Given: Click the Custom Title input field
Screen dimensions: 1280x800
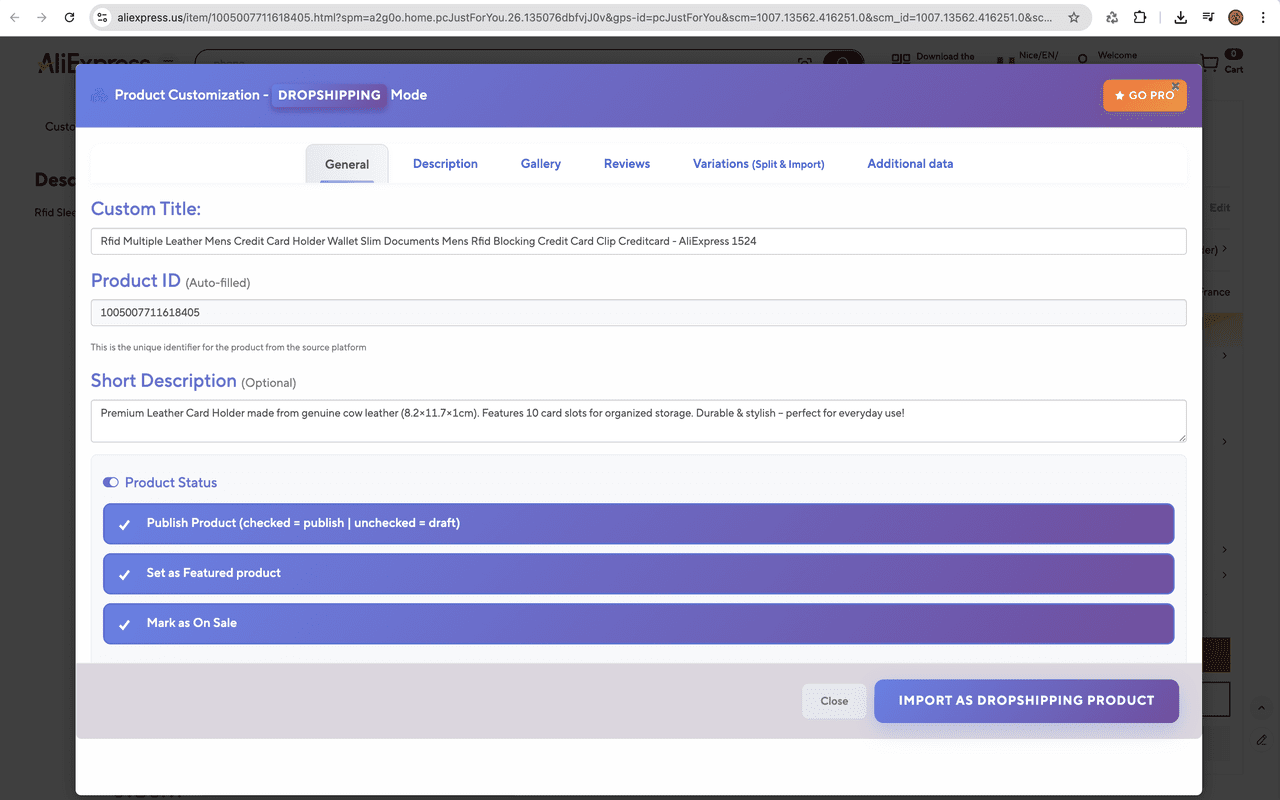Looking at the screenshot, I should pos(638,241).
